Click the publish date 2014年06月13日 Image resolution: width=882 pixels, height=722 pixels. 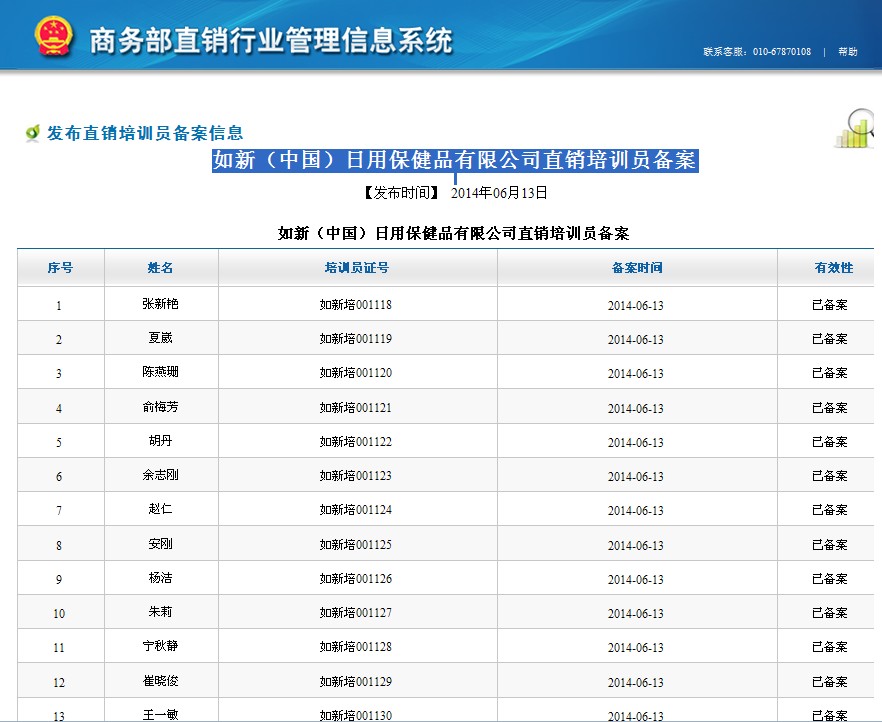click(499, 193)
